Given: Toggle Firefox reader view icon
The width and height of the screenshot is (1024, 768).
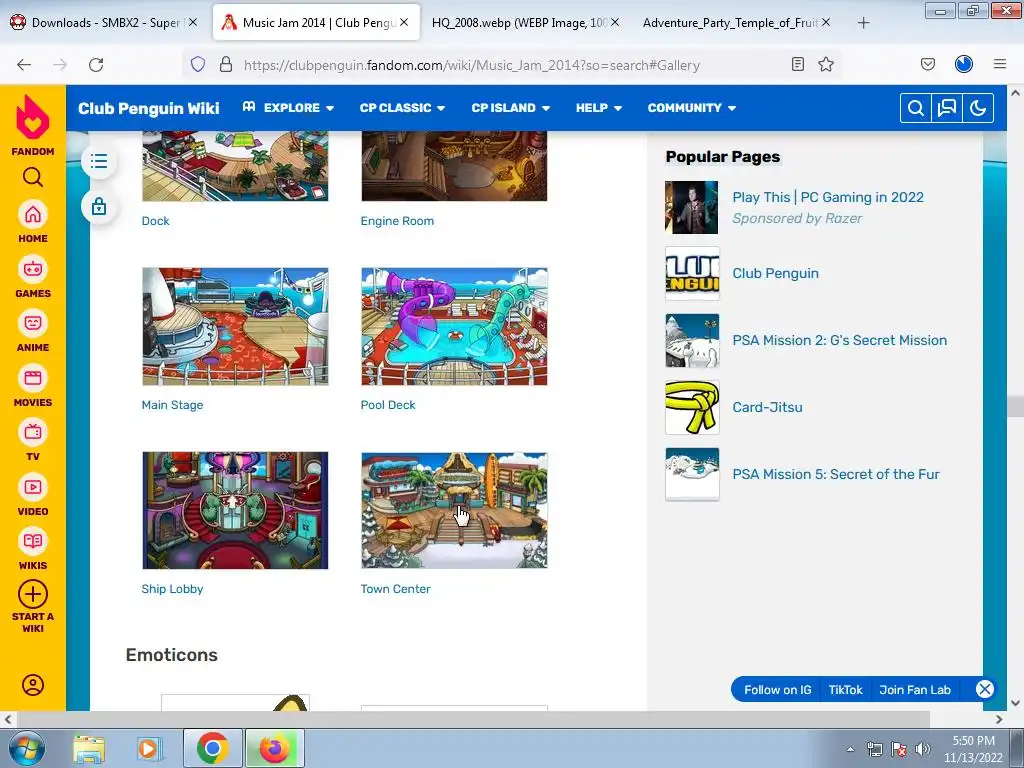Looking at the screenshot, I should (x=797, y=64).
